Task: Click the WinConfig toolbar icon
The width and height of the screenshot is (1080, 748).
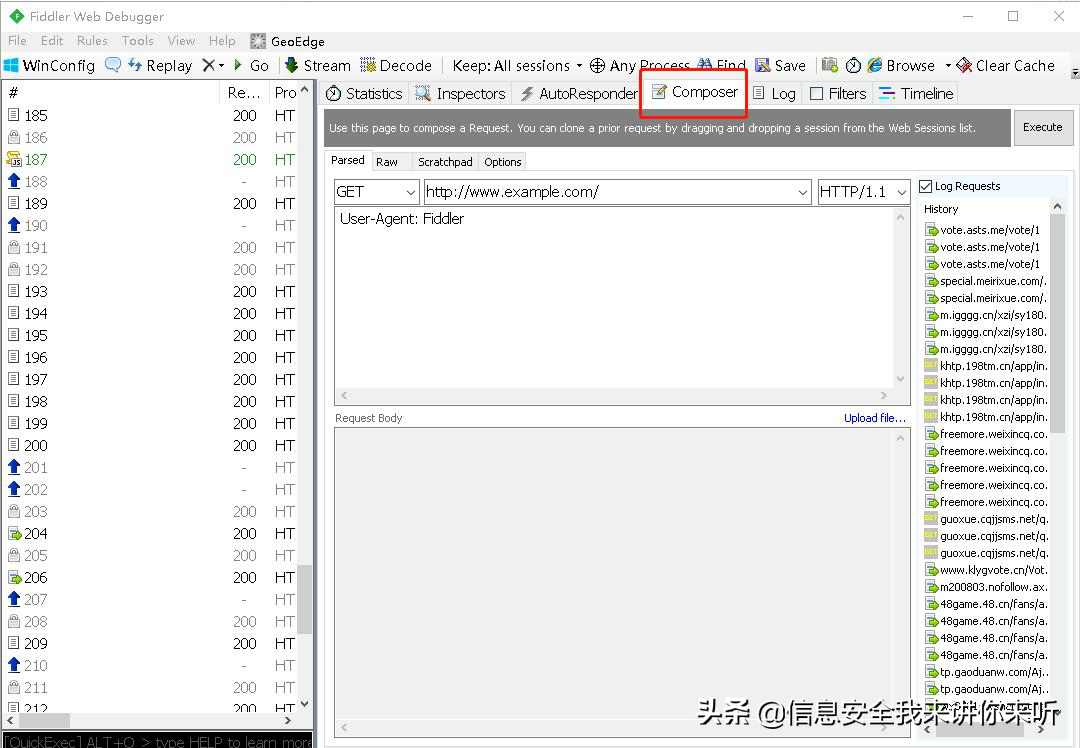Action: click(49, 65)
